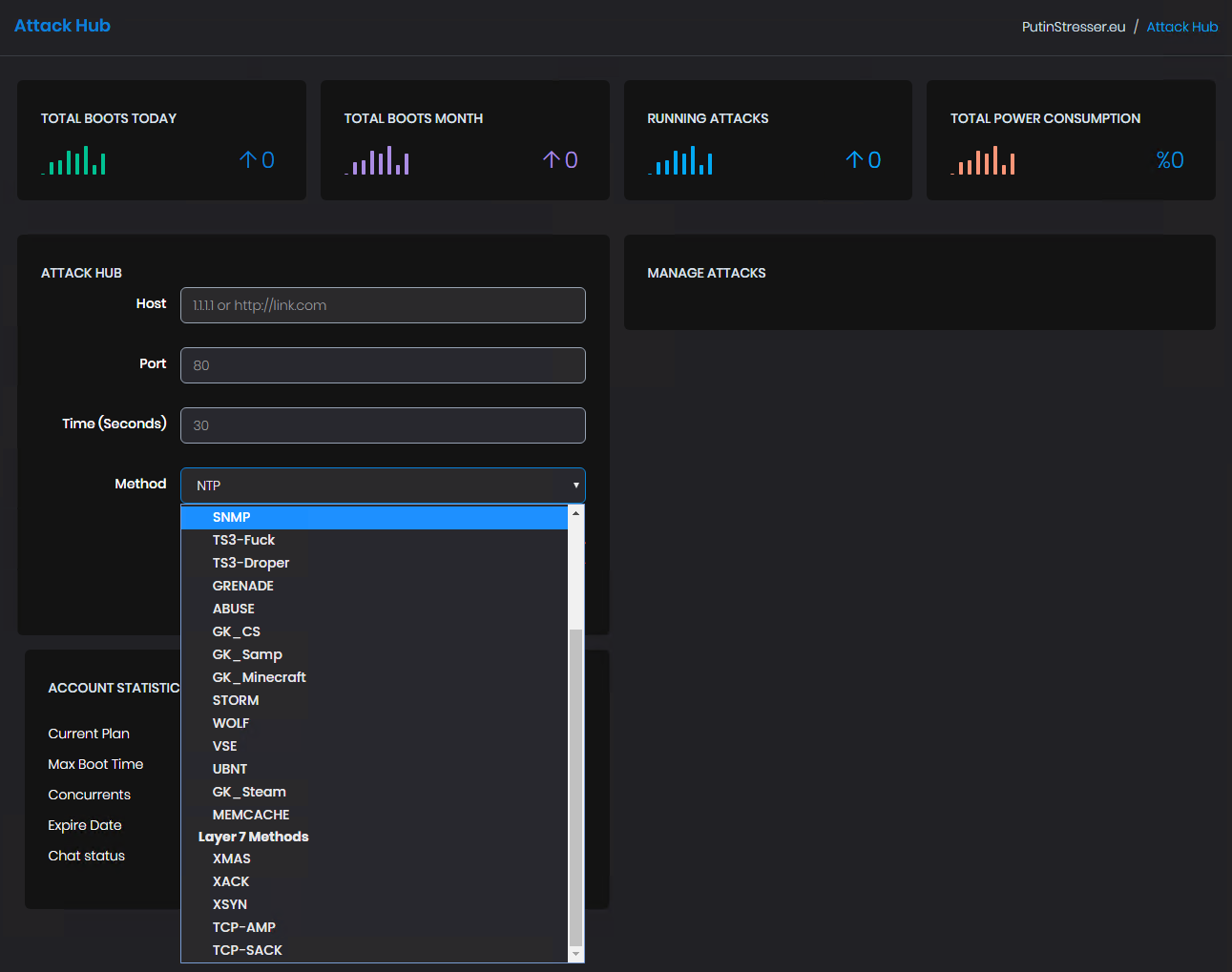
Task: Click the Expire Date row label
Action: (x=85, y=825)
